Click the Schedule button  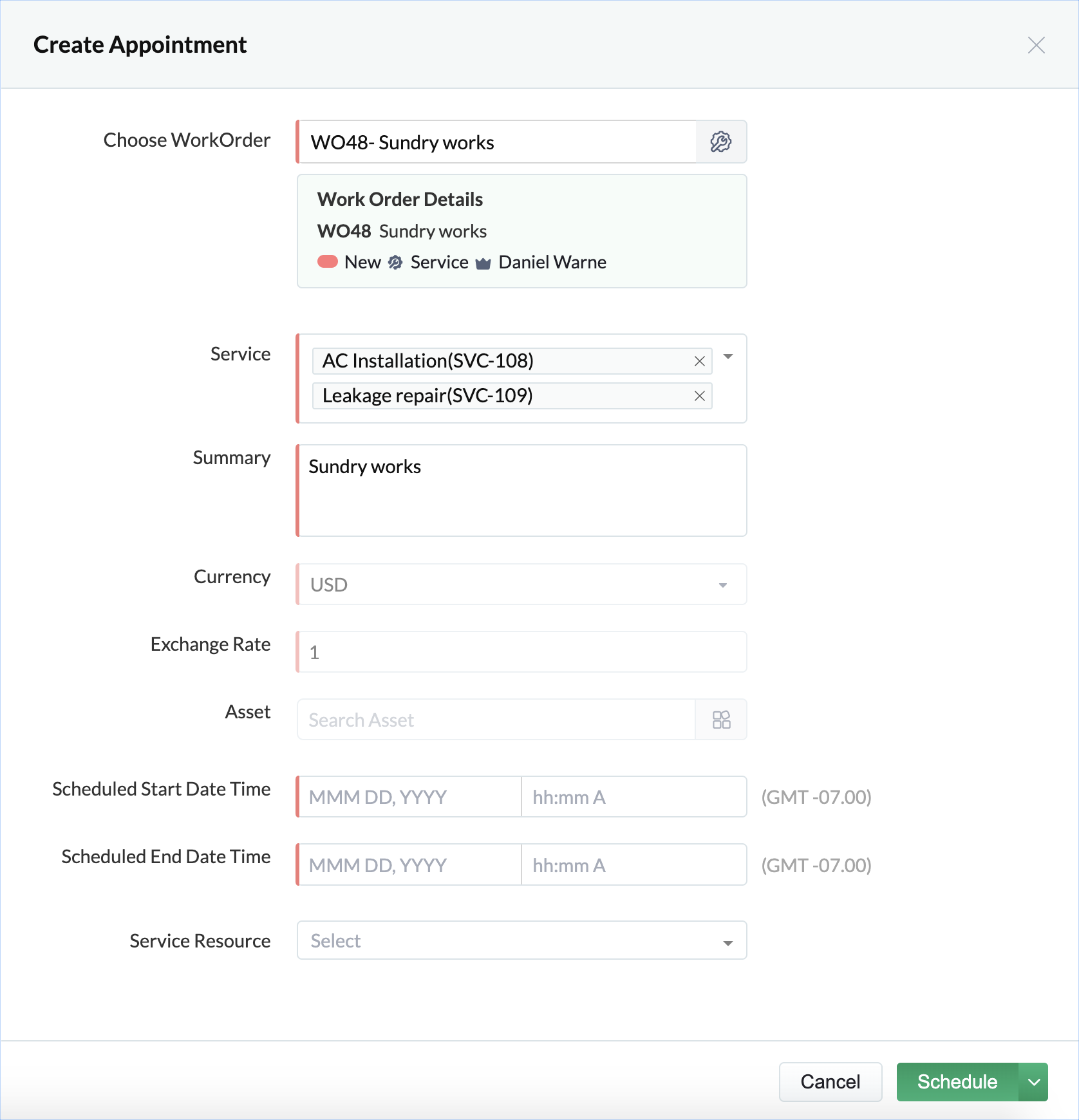(x=957, y=1082)
